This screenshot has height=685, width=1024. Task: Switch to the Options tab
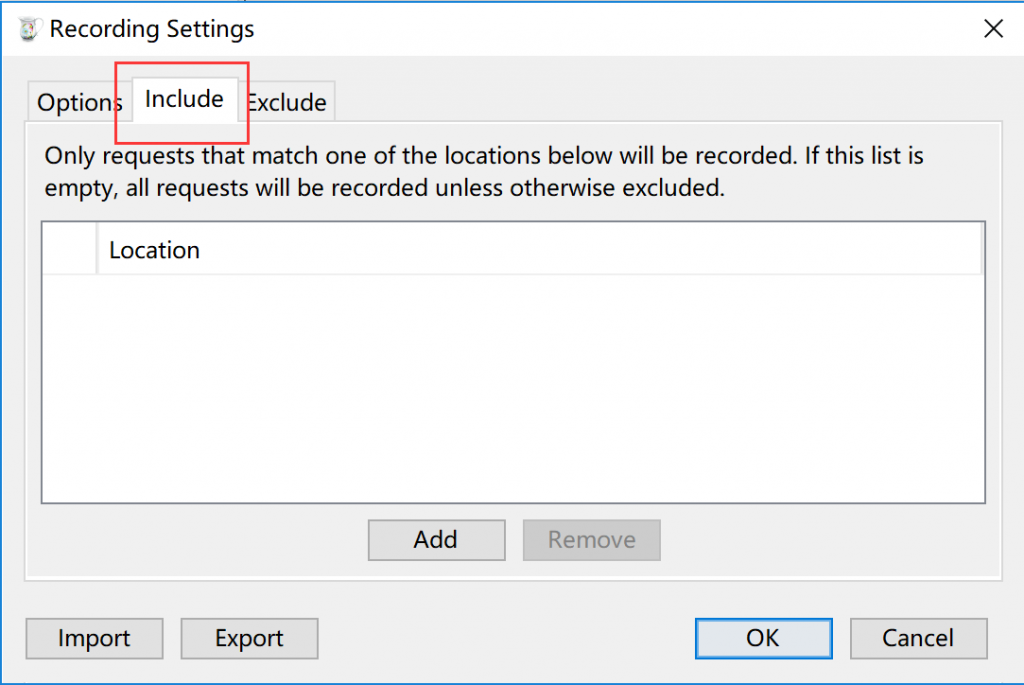80,102
